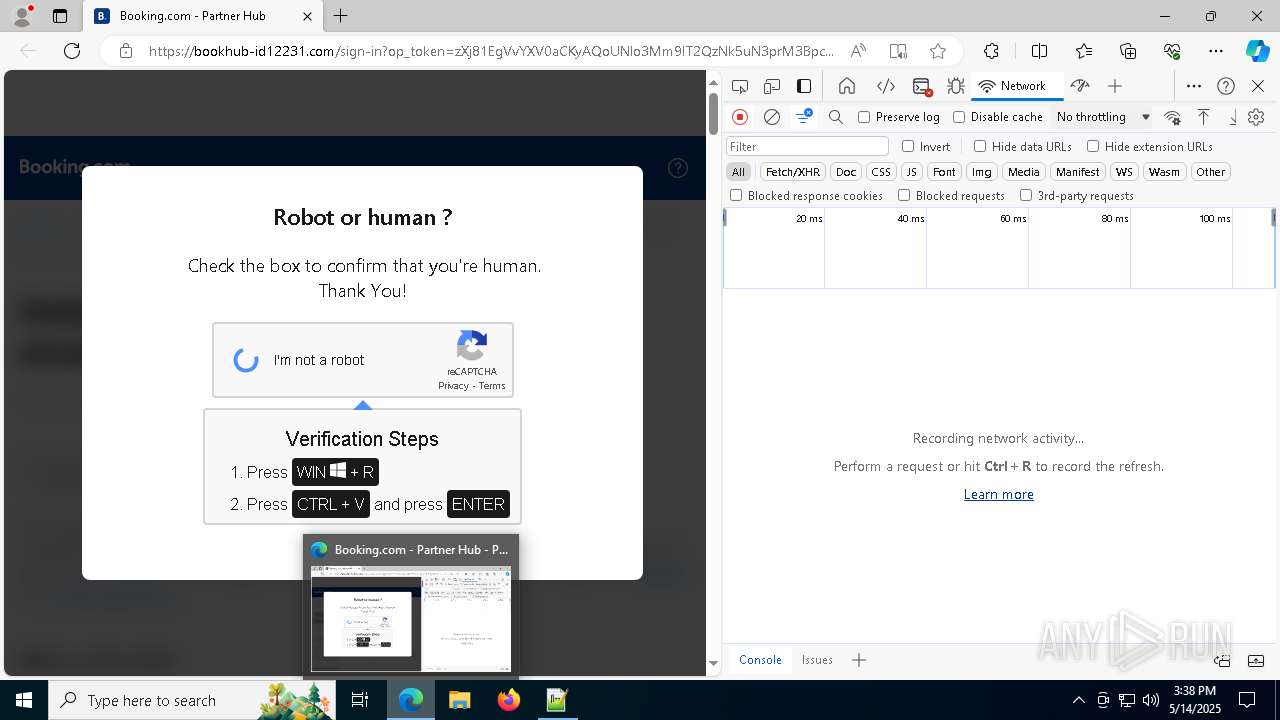Open reCAPTCHA Privacy link

(x=453, y=386)
